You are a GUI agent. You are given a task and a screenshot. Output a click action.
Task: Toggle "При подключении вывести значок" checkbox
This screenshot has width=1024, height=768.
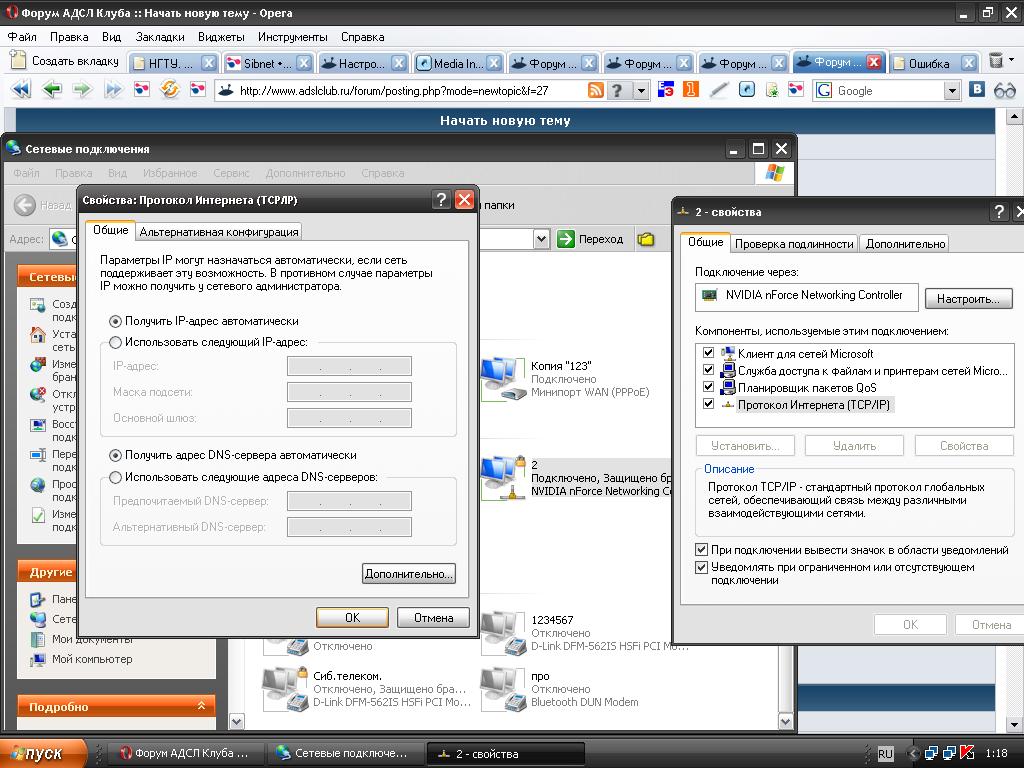[x=702, y=550]
